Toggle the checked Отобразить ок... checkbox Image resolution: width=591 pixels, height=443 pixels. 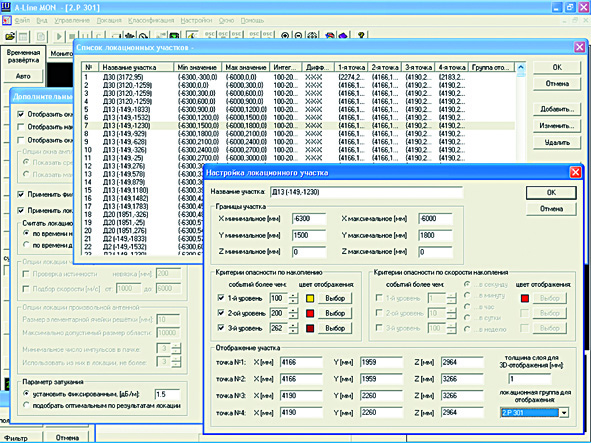click(x=21, y=114)
